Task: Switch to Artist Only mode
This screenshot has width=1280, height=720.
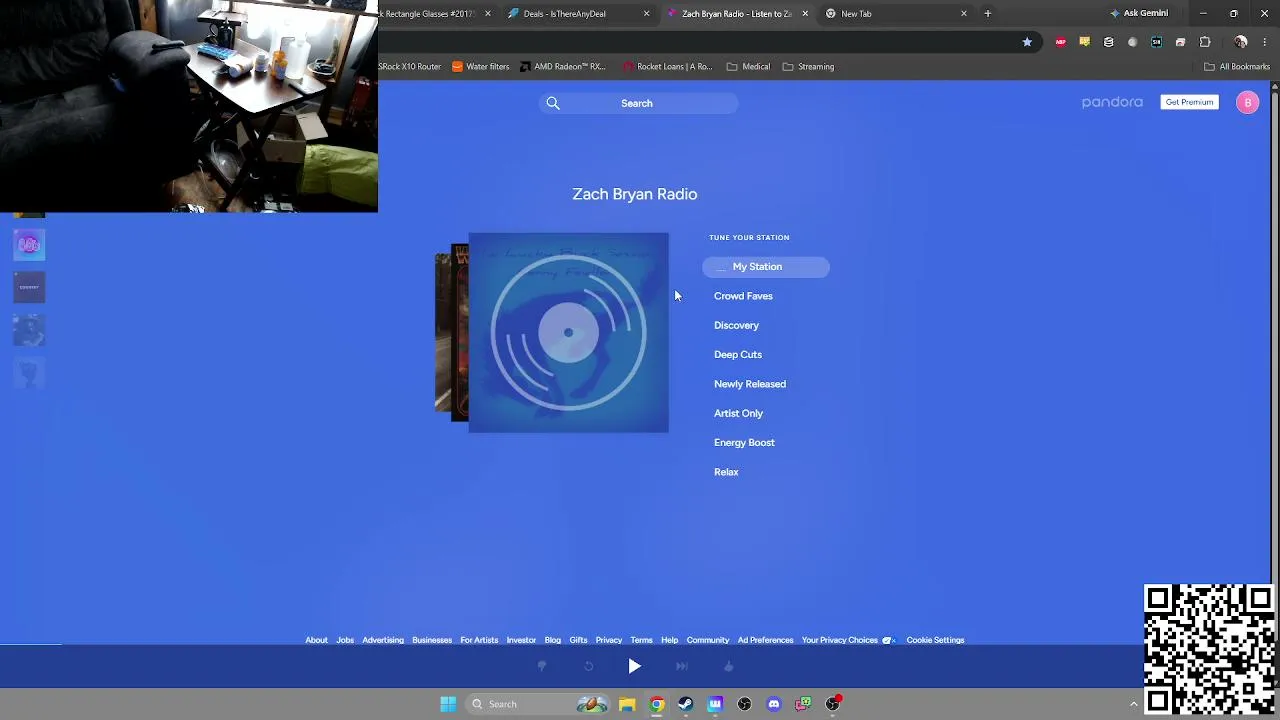Action: coord(738,413)
